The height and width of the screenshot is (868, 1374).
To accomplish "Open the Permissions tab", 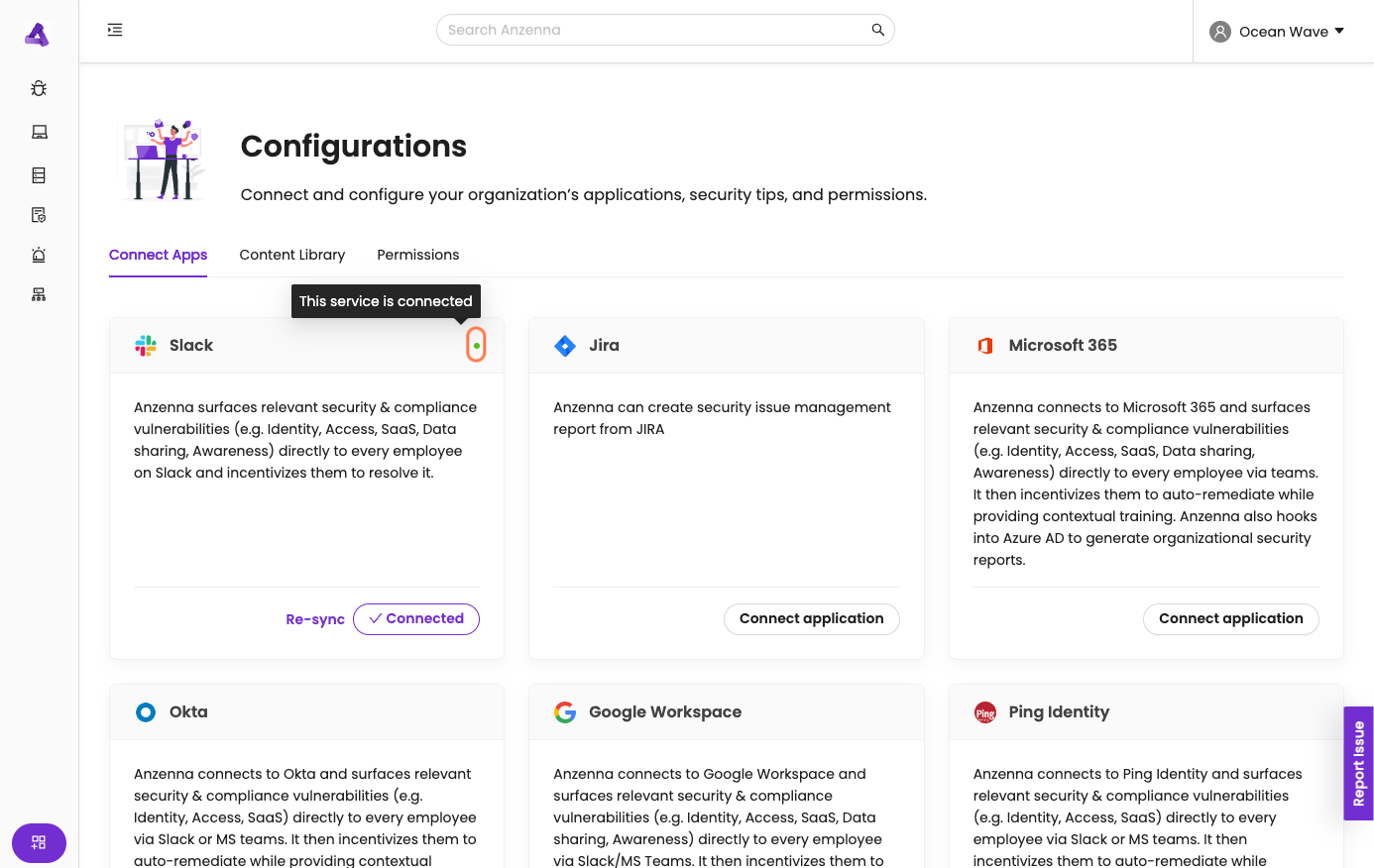I will [x=418, y=255].
